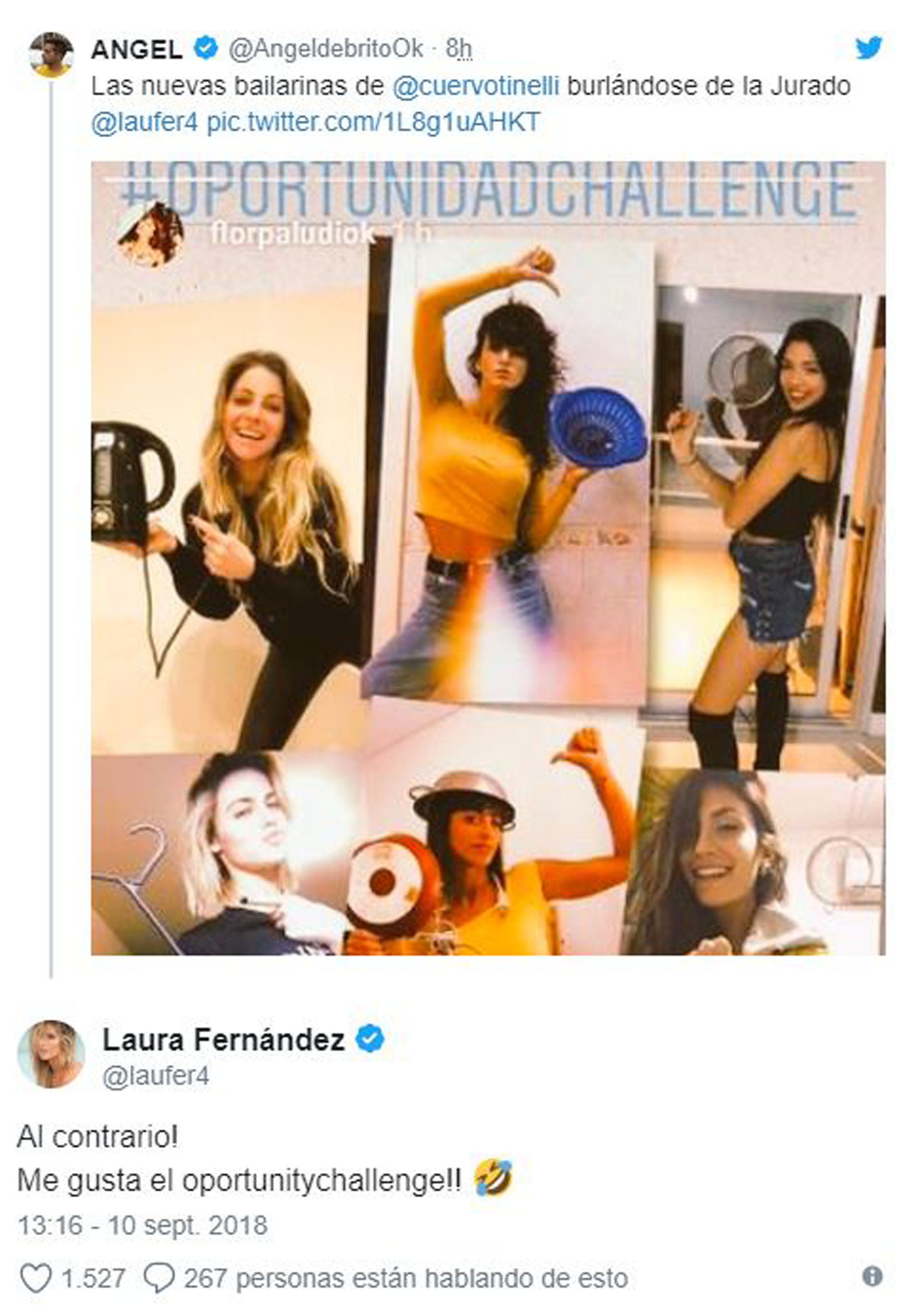Click the @AngeldebritoOk handle
The image size is (920, 1316).
(325, 49)
